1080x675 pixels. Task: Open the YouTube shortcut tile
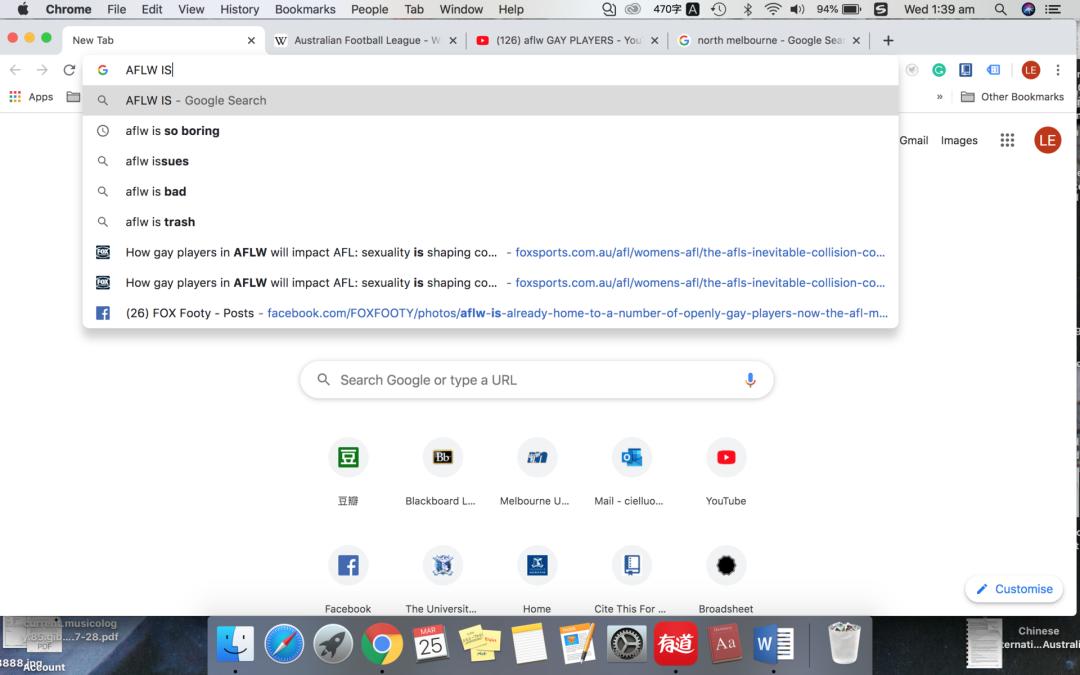[726, 458]
